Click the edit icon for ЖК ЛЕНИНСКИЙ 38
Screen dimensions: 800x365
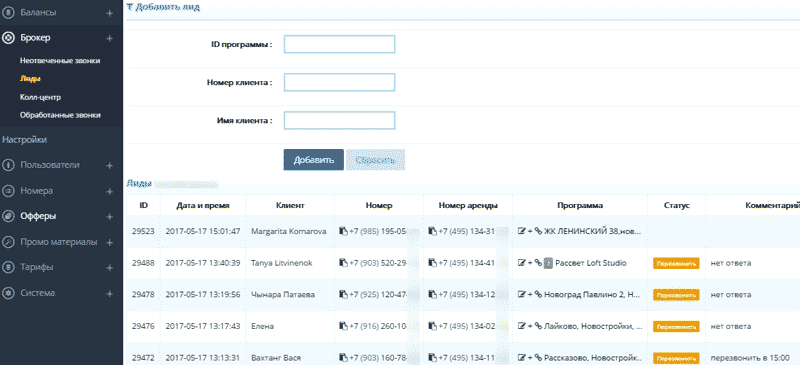pos(521,231)
